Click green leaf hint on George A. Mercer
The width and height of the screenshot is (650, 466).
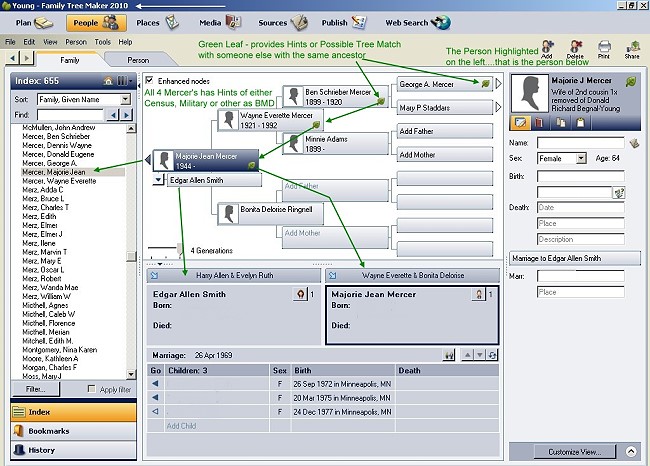(485, 84)
